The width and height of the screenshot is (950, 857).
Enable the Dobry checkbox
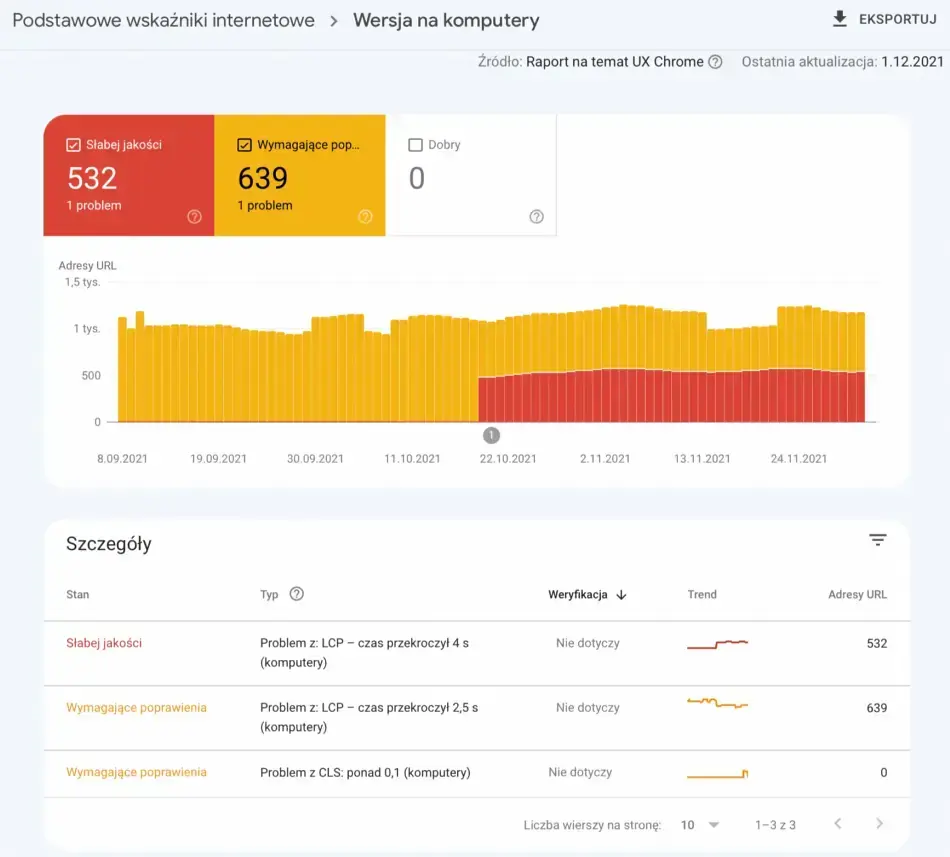tap(415, 145)
